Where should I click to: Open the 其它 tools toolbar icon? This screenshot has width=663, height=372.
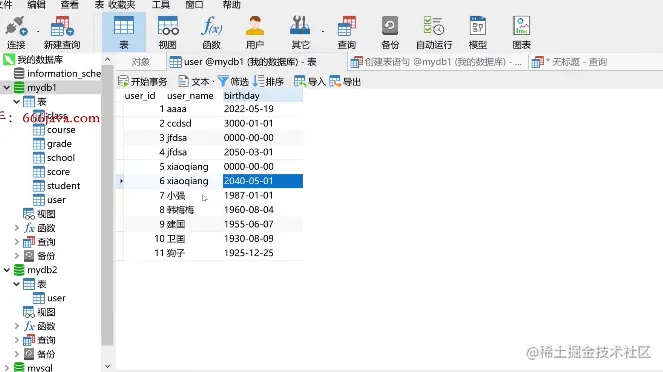click(300, 32)
